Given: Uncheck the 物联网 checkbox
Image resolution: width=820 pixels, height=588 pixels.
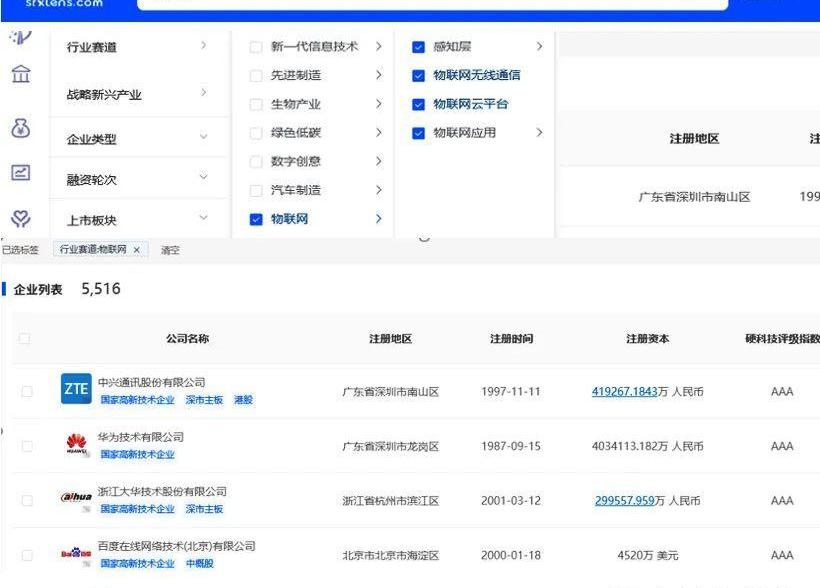Looking at the screenshot, I should tap(256, 219).
